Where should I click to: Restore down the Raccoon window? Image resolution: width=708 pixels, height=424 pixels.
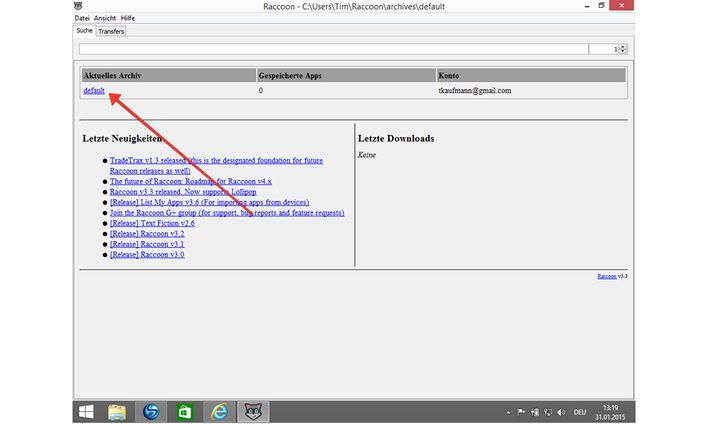pos(601,5)
